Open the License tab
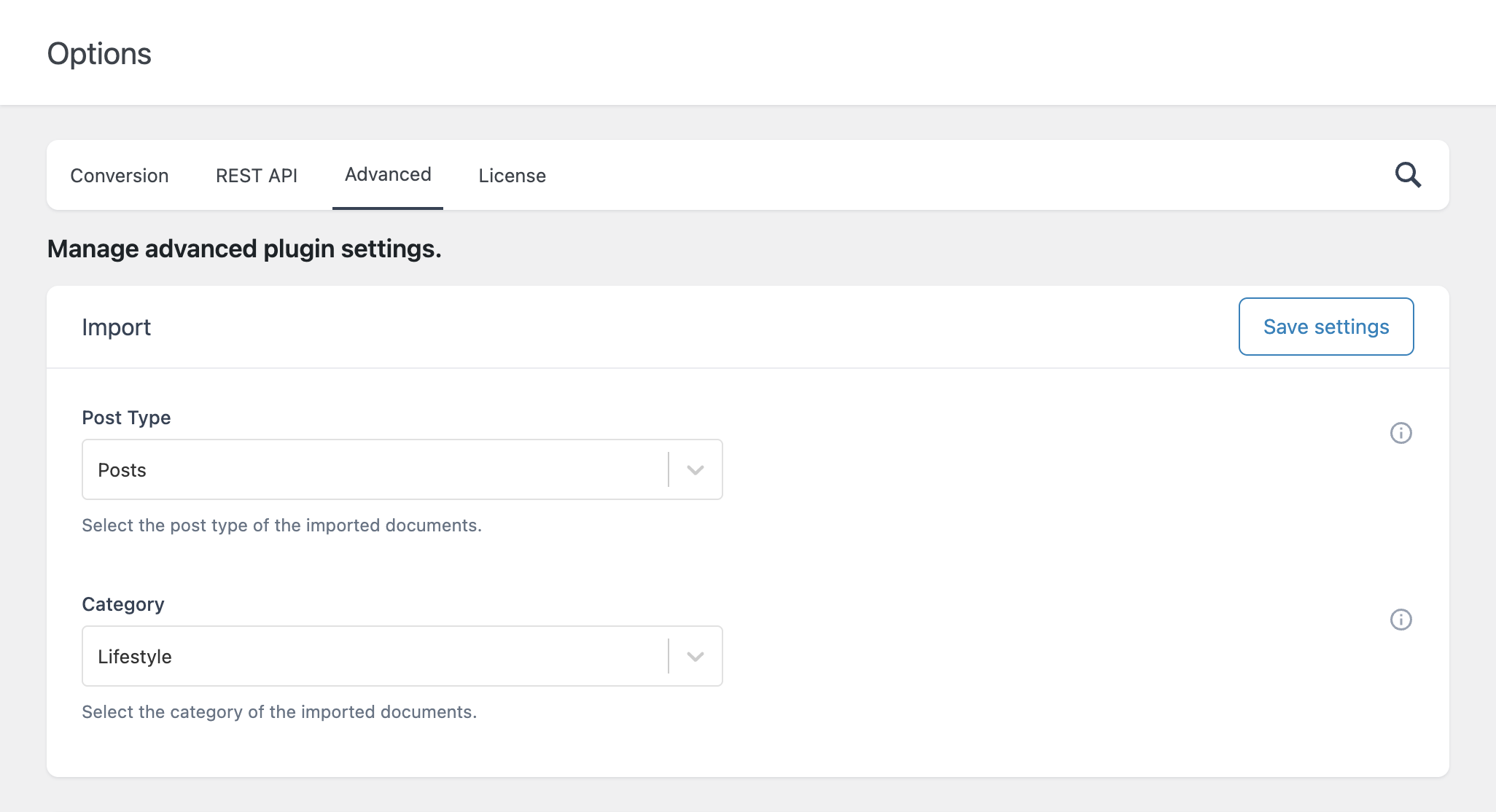This screenshot has width=1496, height=812. [512, 175]
